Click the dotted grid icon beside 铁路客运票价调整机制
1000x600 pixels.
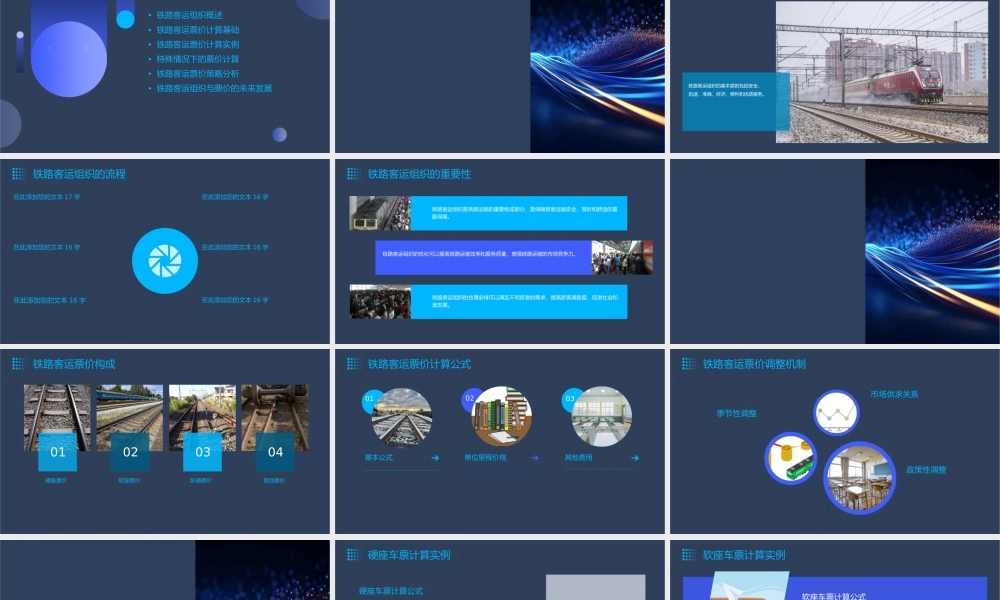point(688,364)
